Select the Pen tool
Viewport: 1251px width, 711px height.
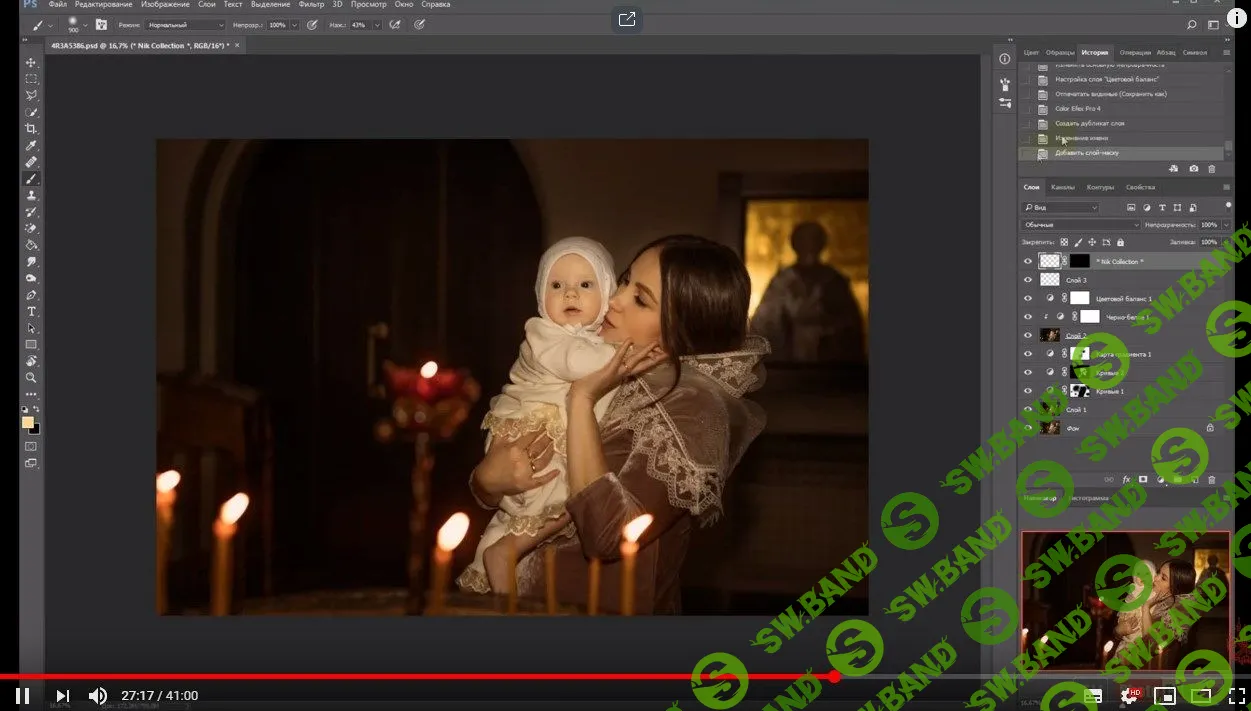coord(31,295)
